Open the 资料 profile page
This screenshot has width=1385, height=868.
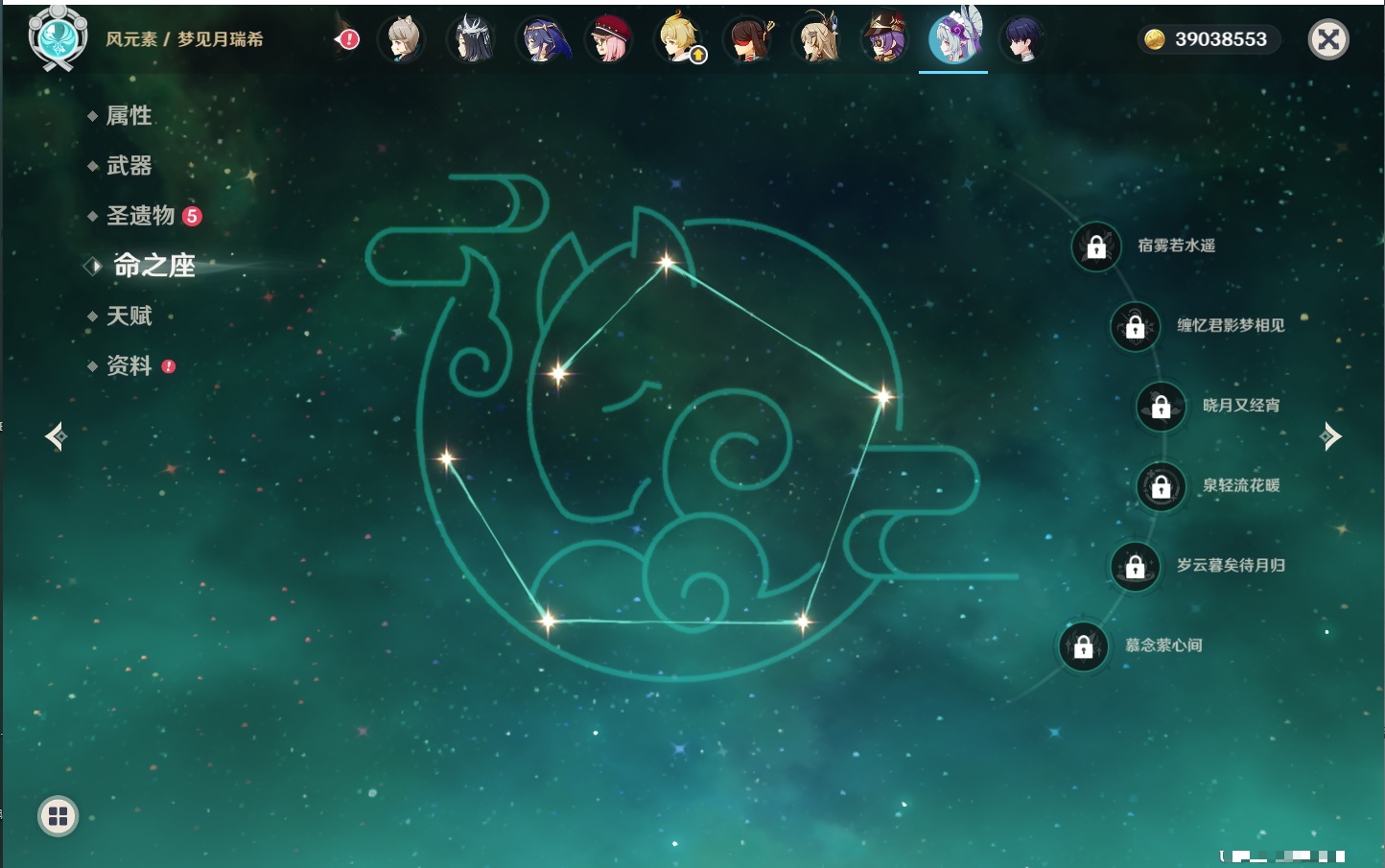(130, 365)
